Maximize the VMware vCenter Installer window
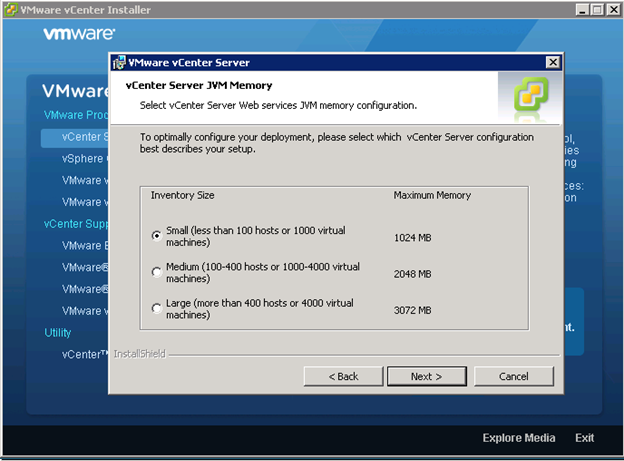 (x=597, y=10)
